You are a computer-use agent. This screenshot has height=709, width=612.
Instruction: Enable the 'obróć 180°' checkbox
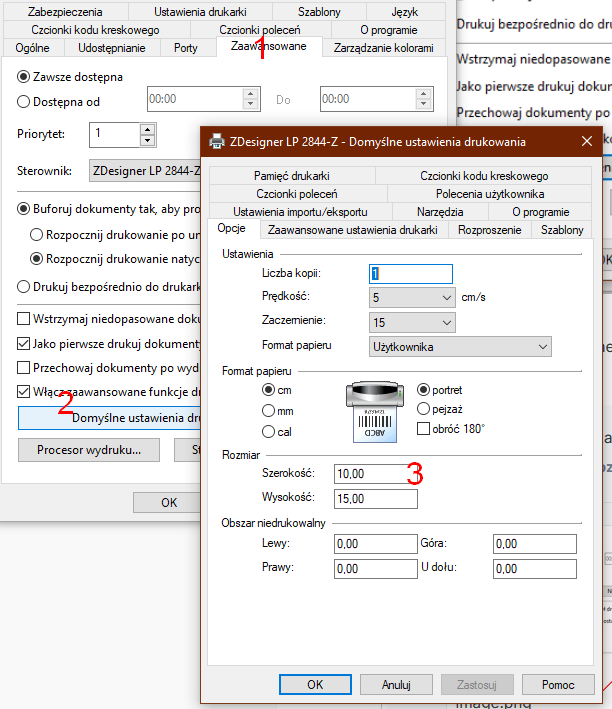click(x=424, y=429)
